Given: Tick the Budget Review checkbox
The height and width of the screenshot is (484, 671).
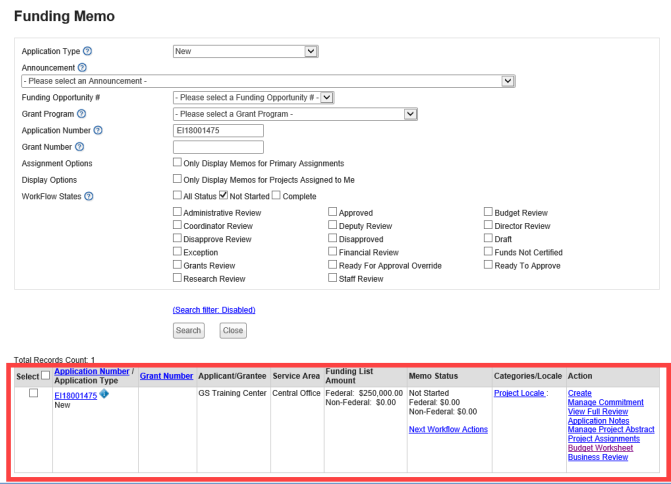Looking at the screenshot, I should pyautogui.click(x=488, y=212).
